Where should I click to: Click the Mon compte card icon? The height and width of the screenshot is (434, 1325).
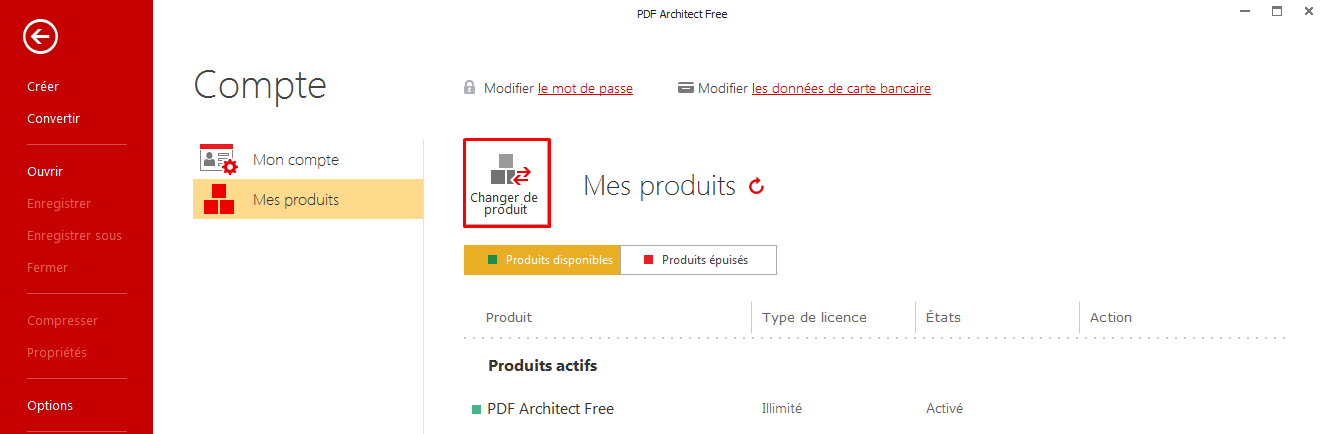(x=217, y=160)
